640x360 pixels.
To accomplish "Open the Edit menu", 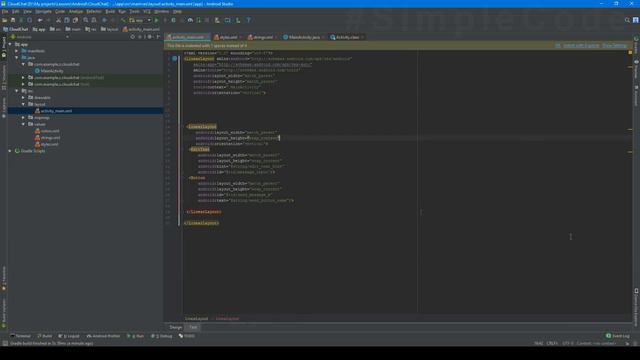I will pos(16,11).
